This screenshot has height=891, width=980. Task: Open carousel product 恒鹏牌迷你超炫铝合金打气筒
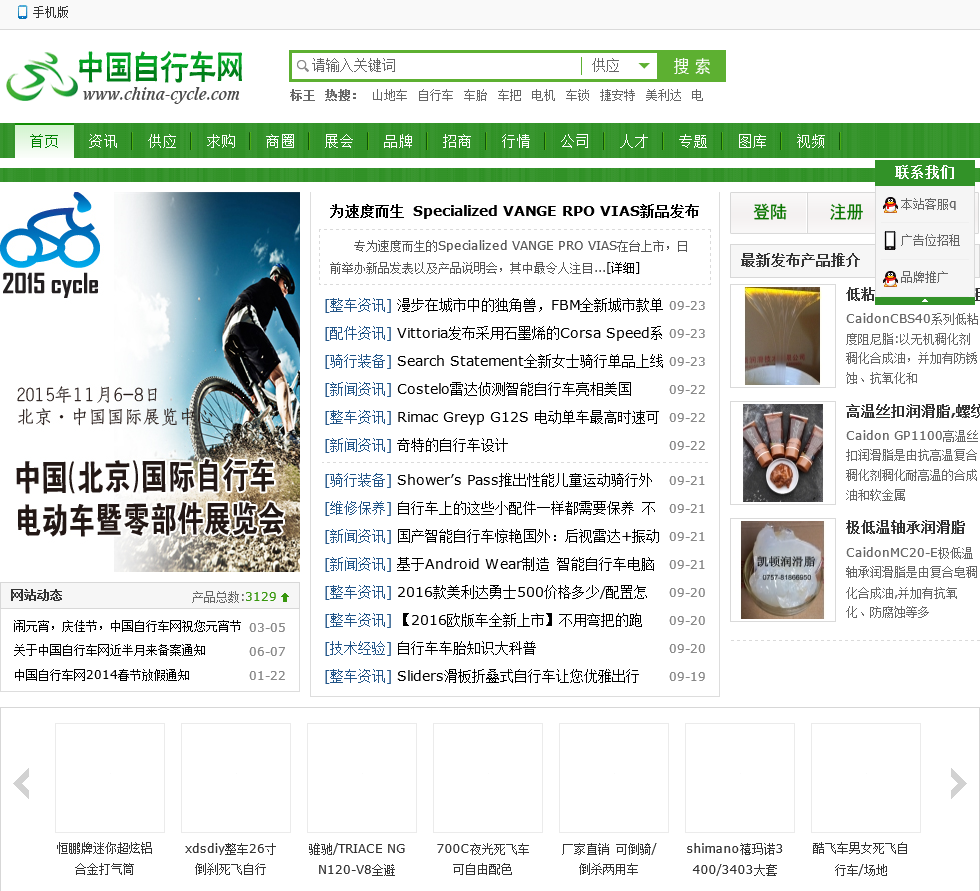[104, 859]
